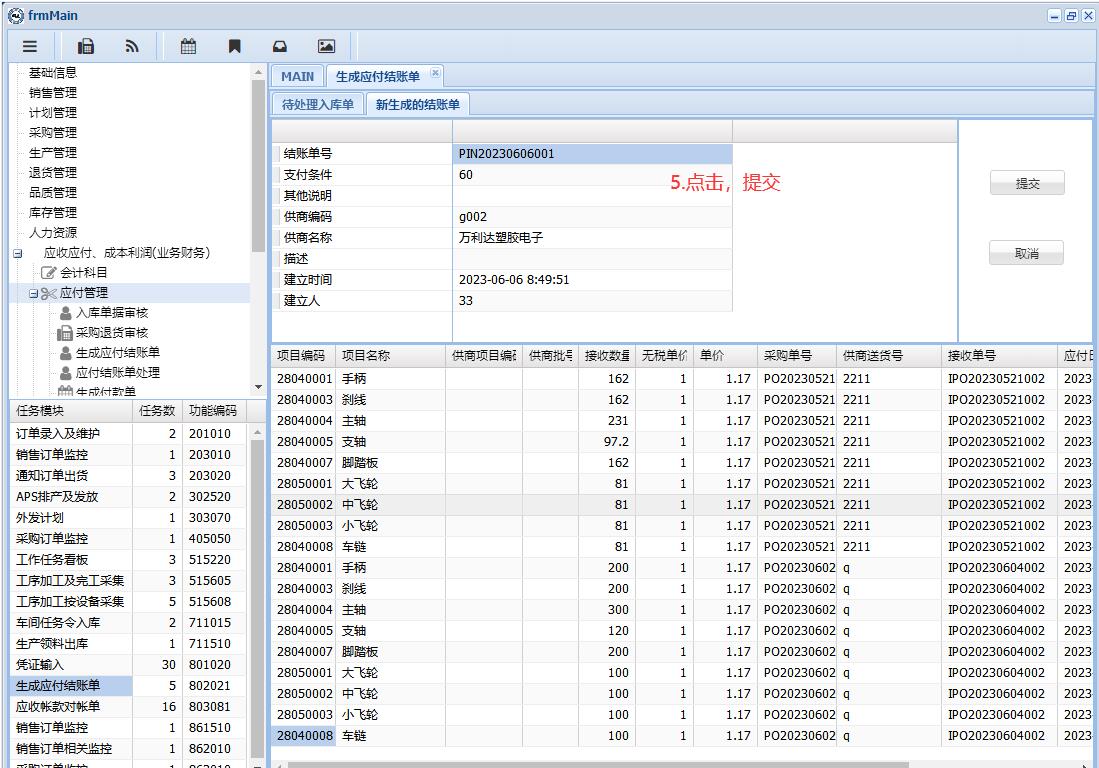Click the edit icon beside 会计科目

(48, 273)
